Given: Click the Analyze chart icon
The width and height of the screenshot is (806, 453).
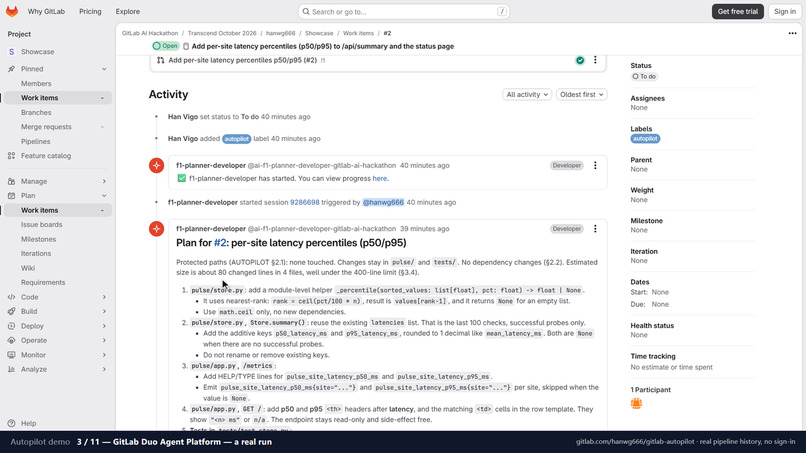Looking at the screenshot, I should coord(11,369).
